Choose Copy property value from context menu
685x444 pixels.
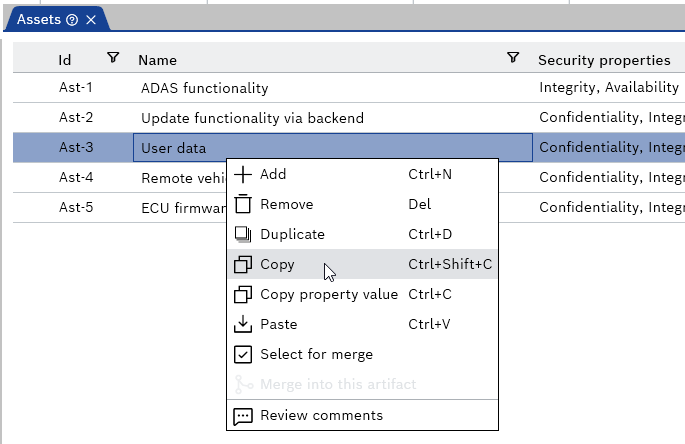coord(328,295)
